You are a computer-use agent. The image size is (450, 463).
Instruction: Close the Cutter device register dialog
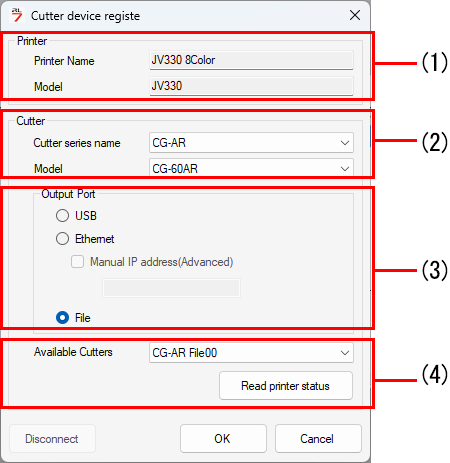click(x=355, y=15)
